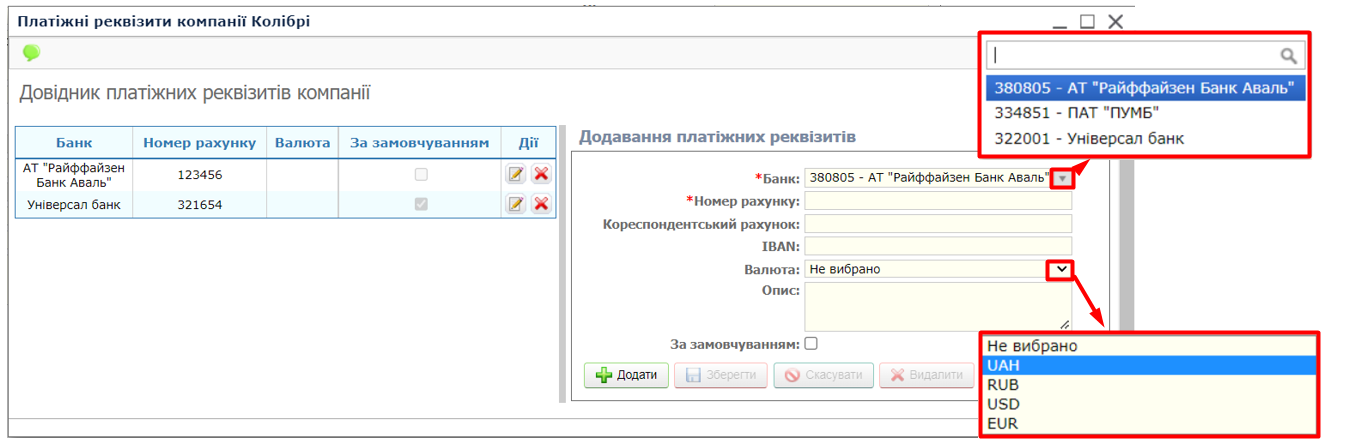This screenshot has height=445, width=1352.
Task: Click the green chat bubble icon
Action: pos(31,53)
